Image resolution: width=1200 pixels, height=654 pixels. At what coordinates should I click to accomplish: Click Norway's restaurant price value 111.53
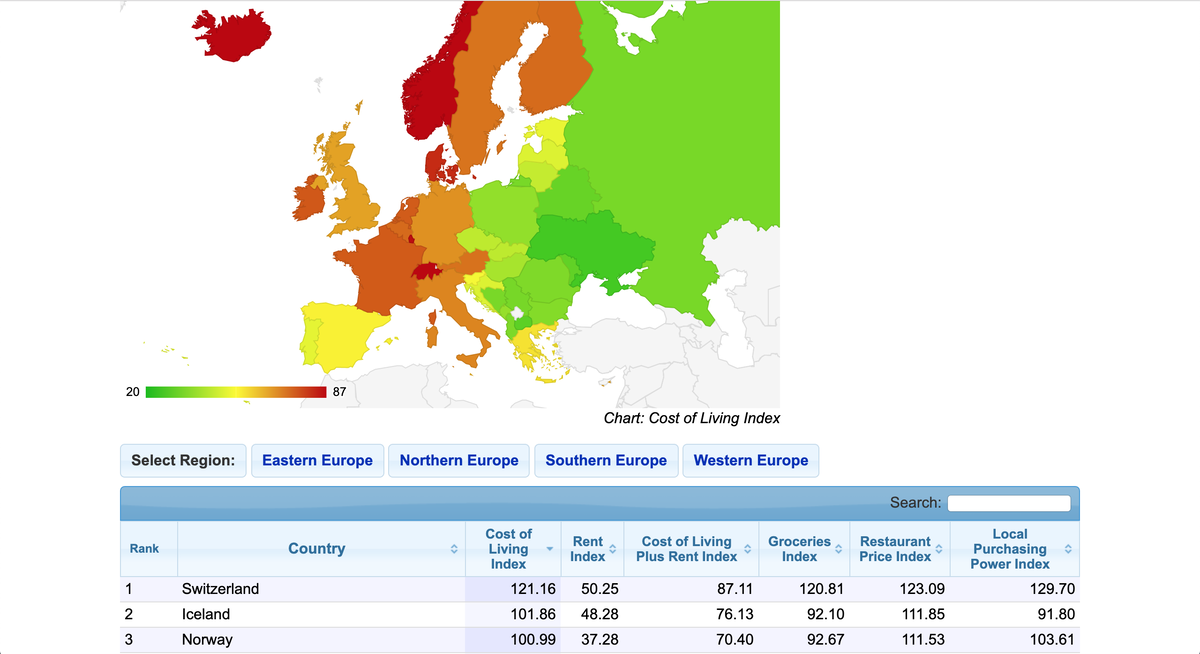pyautogui.click(x=921, y=639)
